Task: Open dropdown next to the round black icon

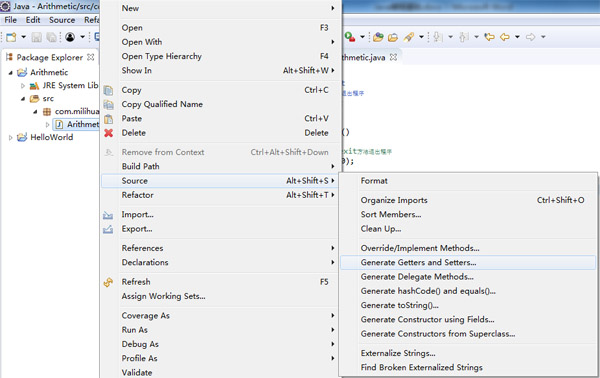Action: pyautogui.click(x=82, y=37)
